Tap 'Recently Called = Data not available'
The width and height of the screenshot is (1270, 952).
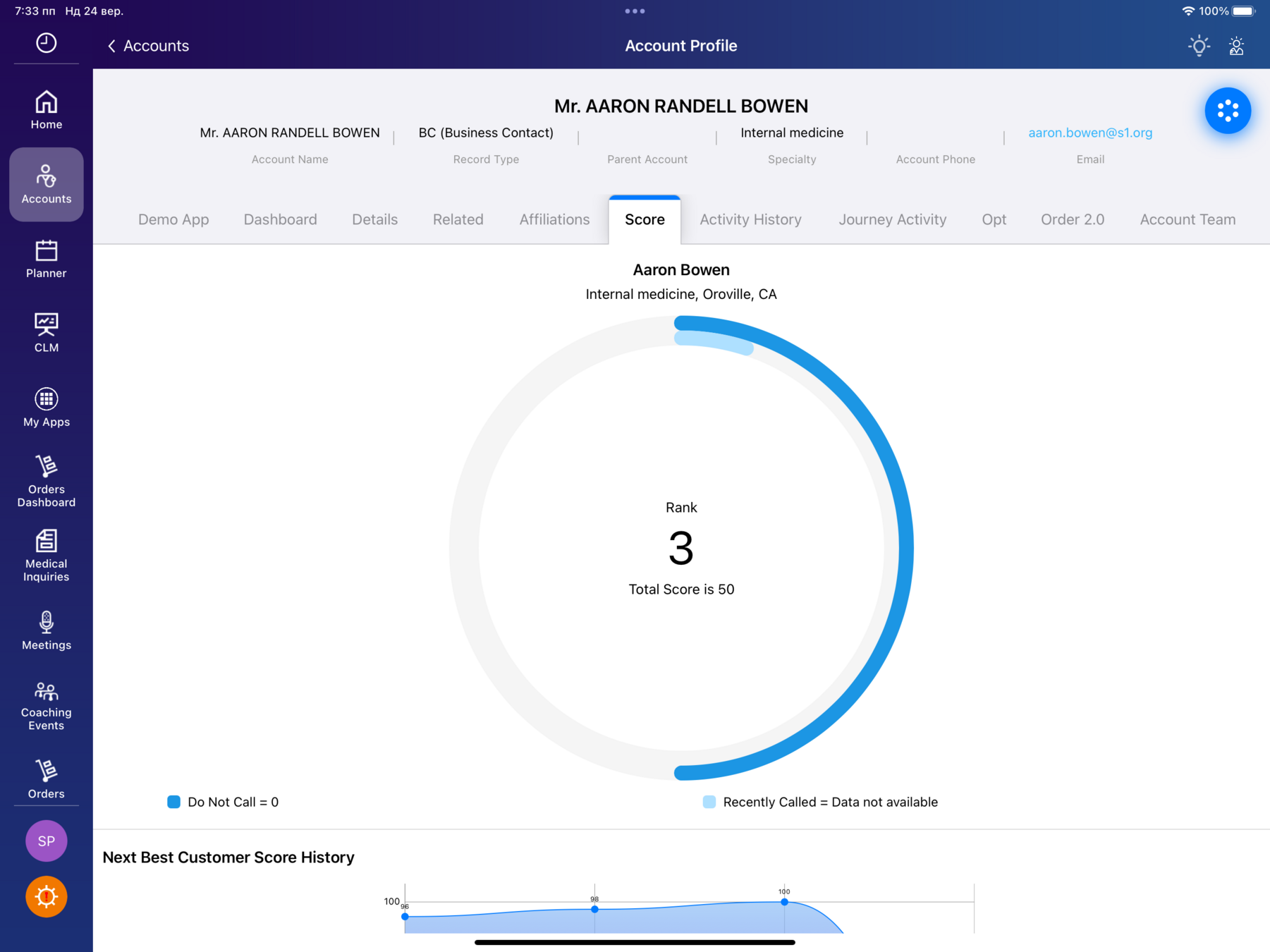[831, 802]
